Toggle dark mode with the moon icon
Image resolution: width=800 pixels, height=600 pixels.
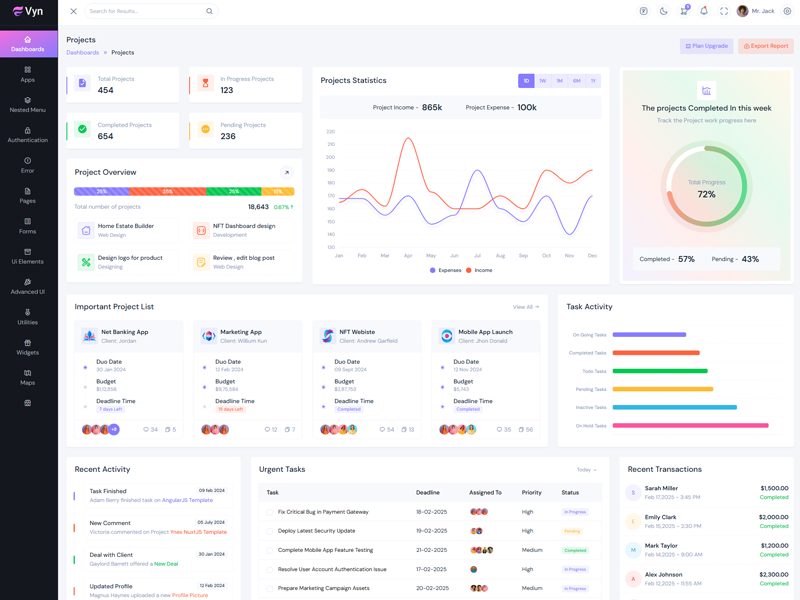point(664,11)
